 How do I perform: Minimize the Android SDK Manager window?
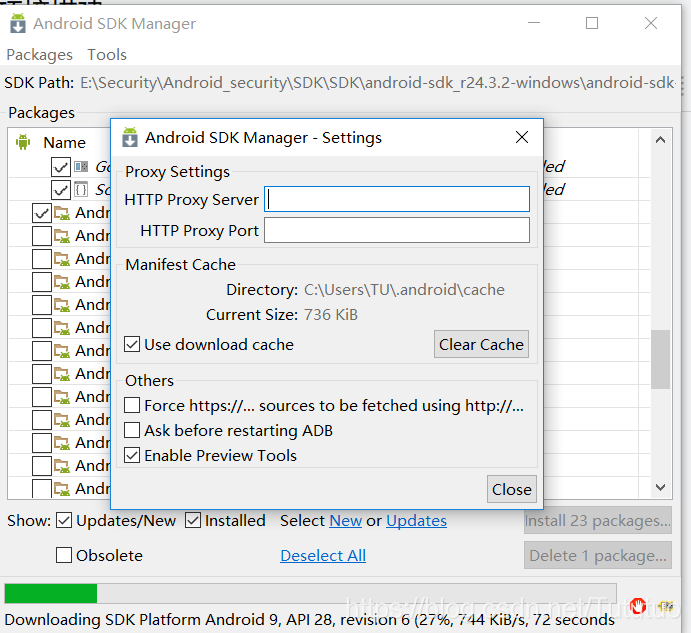coord(534,23)
